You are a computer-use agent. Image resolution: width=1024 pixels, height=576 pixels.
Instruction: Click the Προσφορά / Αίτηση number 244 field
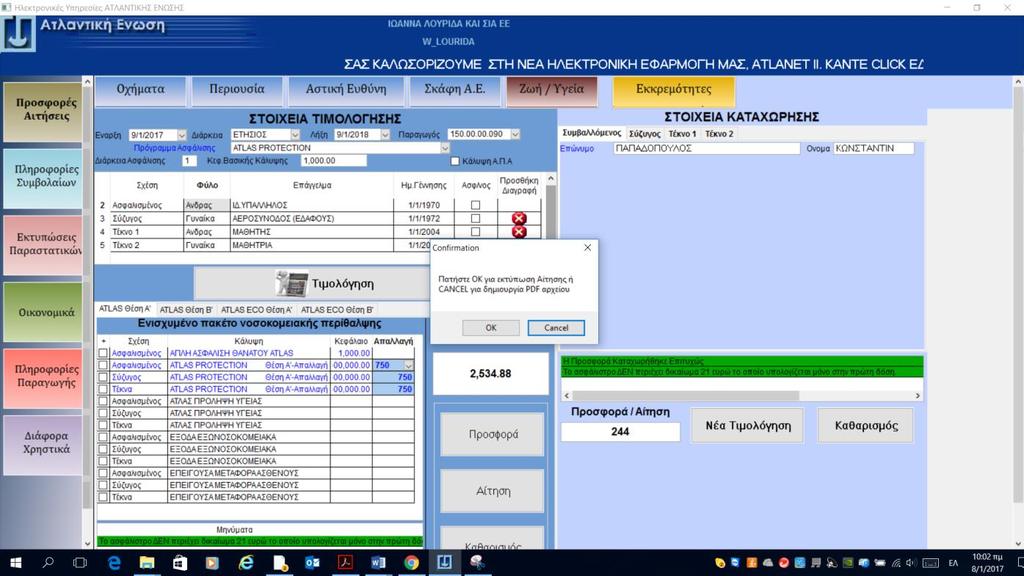(x=620, y=432)
